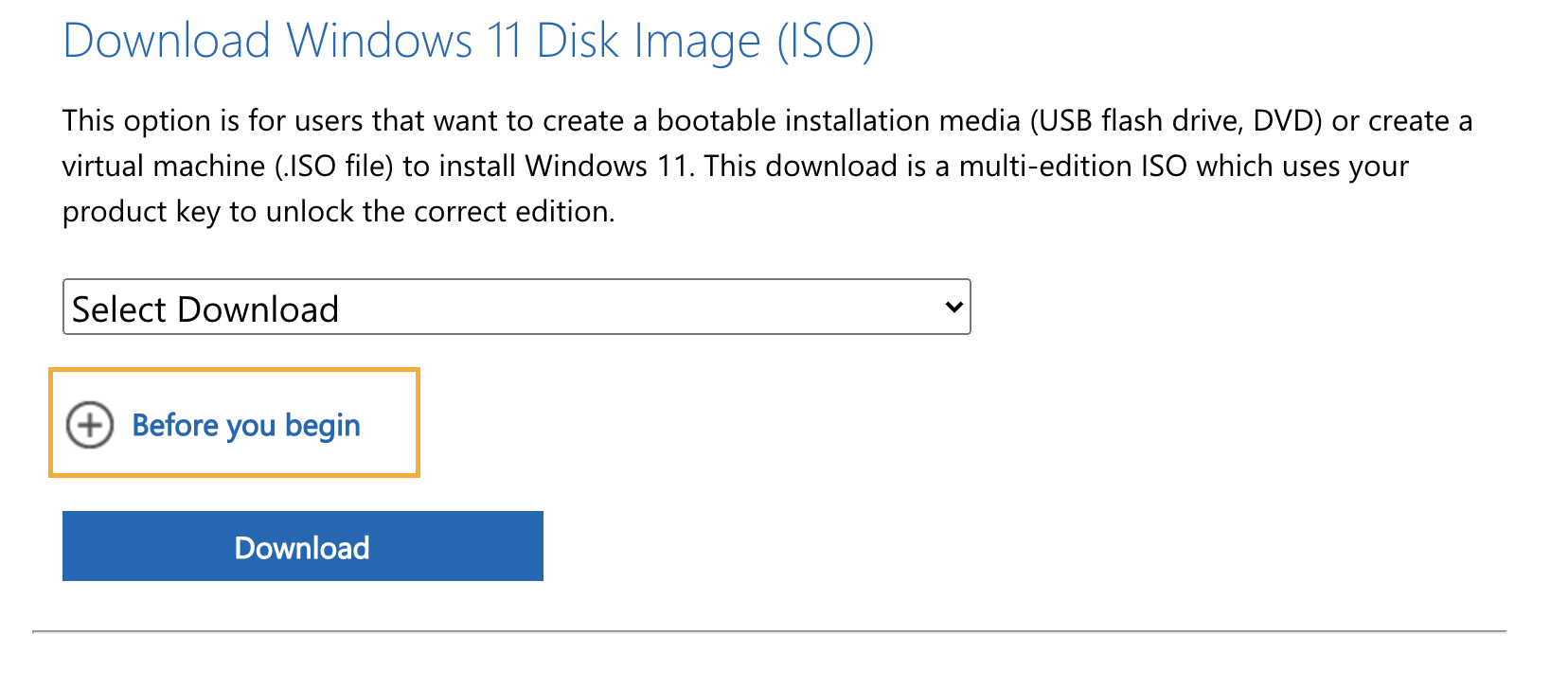Click the "multi-edition ISO" phrase
The height and width of the screenshot is (687, 1568).
[x=1073, y=167]
